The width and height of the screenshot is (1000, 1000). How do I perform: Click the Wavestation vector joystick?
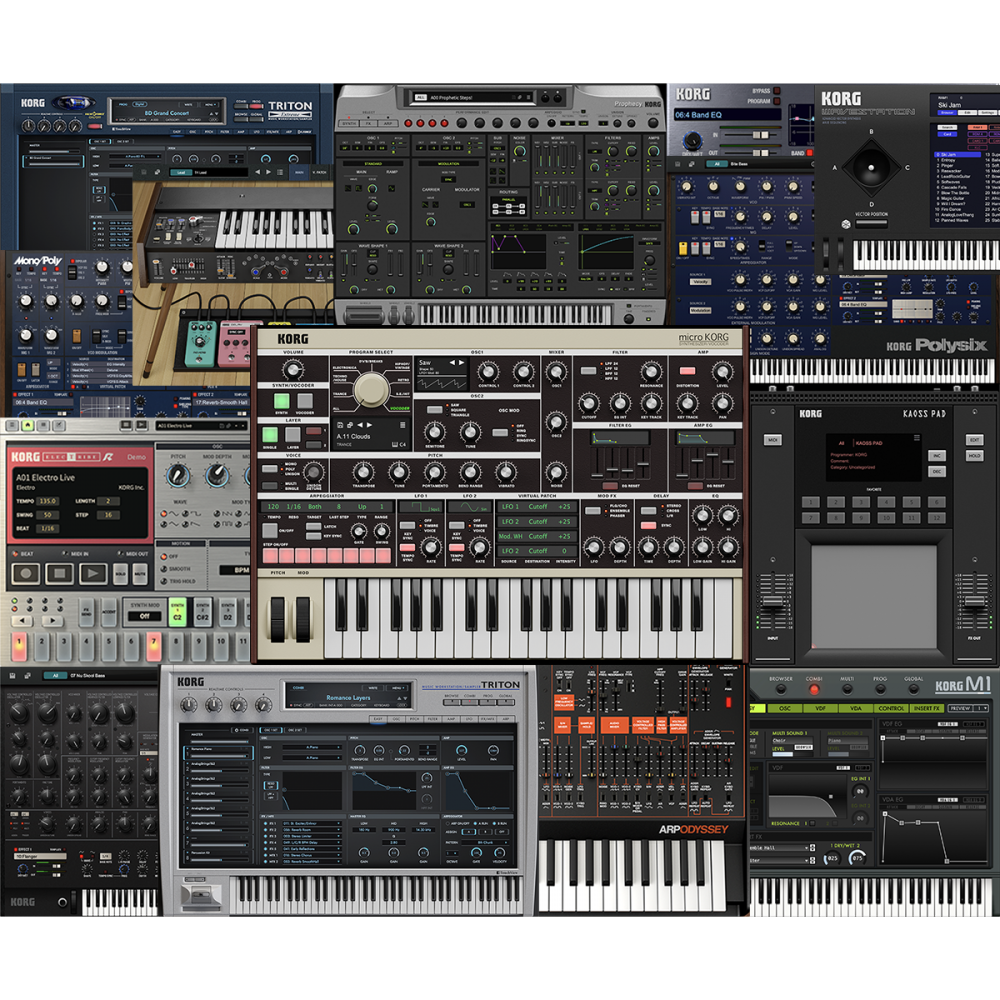tap(871, 168)
